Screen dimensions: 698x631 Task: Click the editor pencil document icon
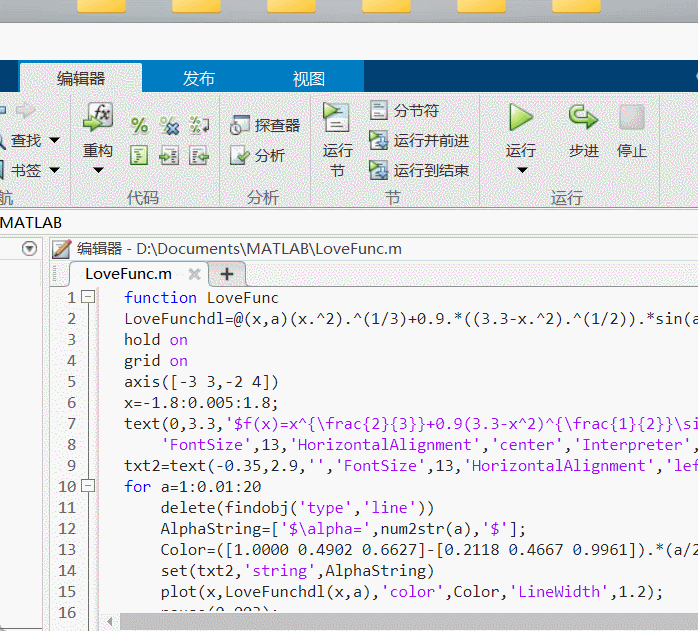(61, 249)
